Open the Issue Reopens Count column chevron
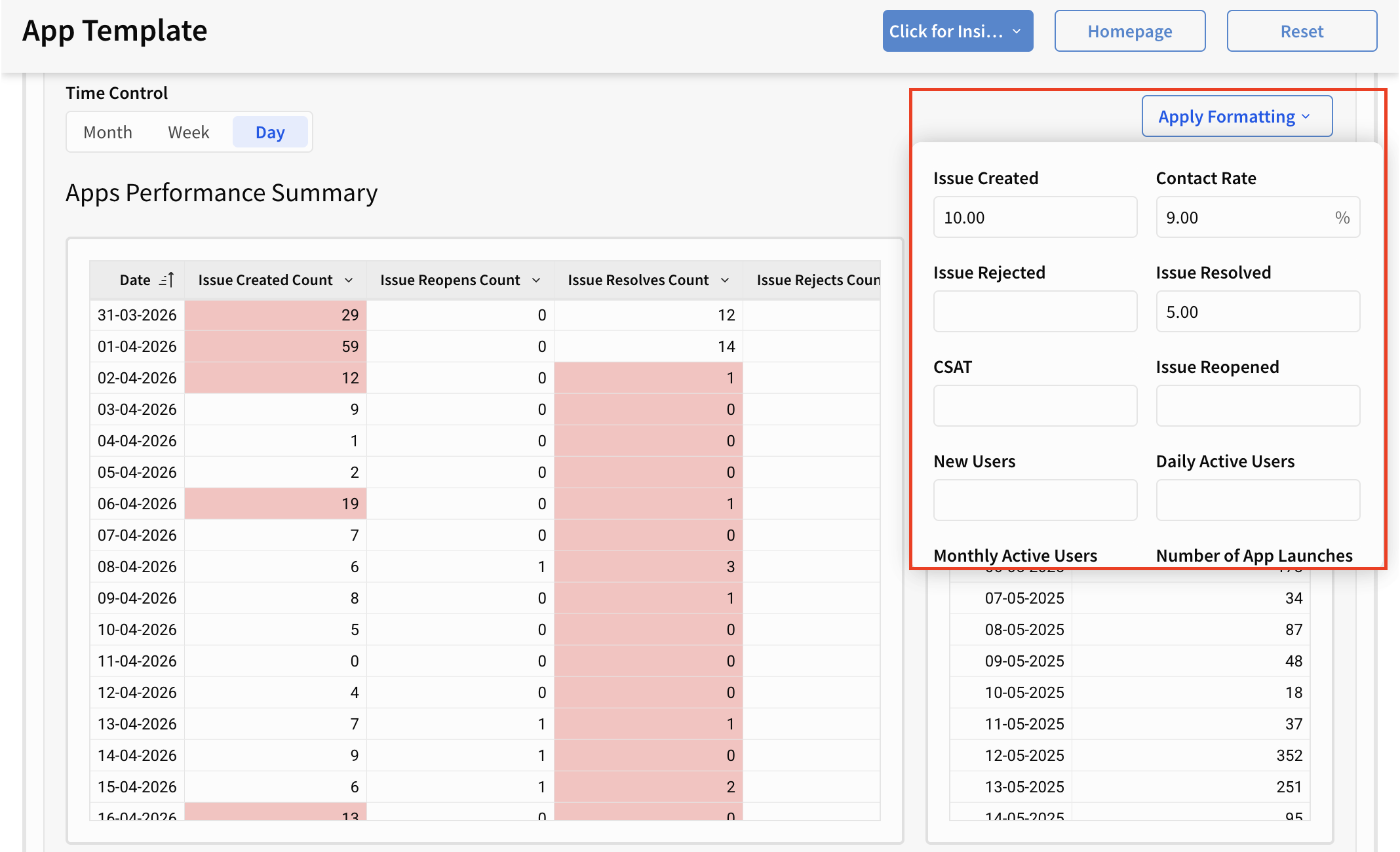The image size is (1400, 852). click(x=536, y=280)
